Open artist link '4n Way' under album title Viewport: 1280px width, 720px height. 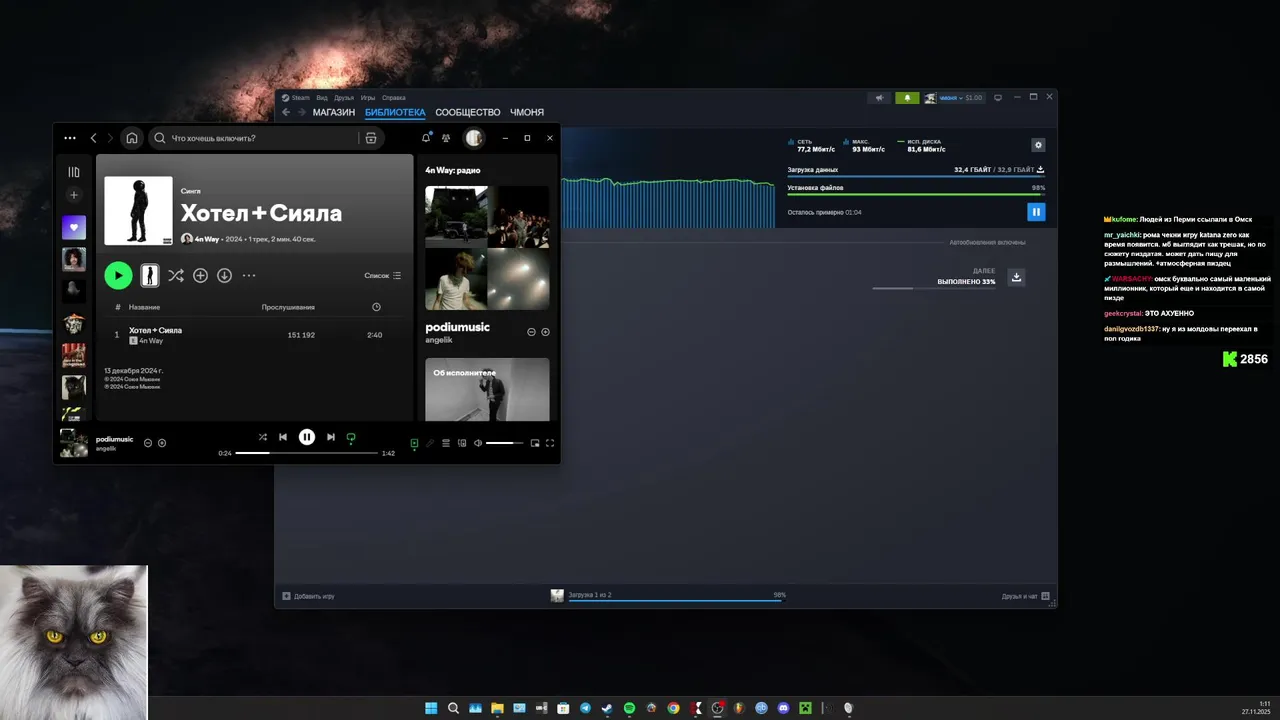pyautogui.click(x=207, y=239)
